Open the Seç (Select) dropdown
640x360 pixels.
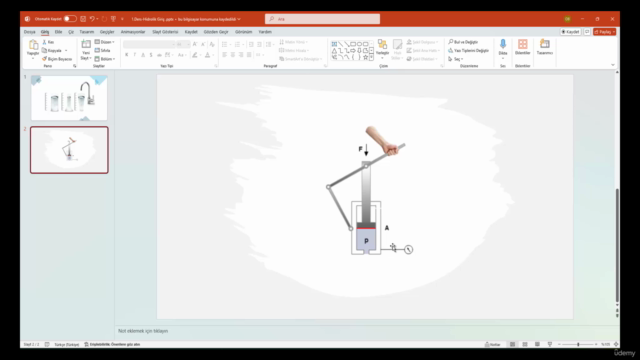pos(456,59)
